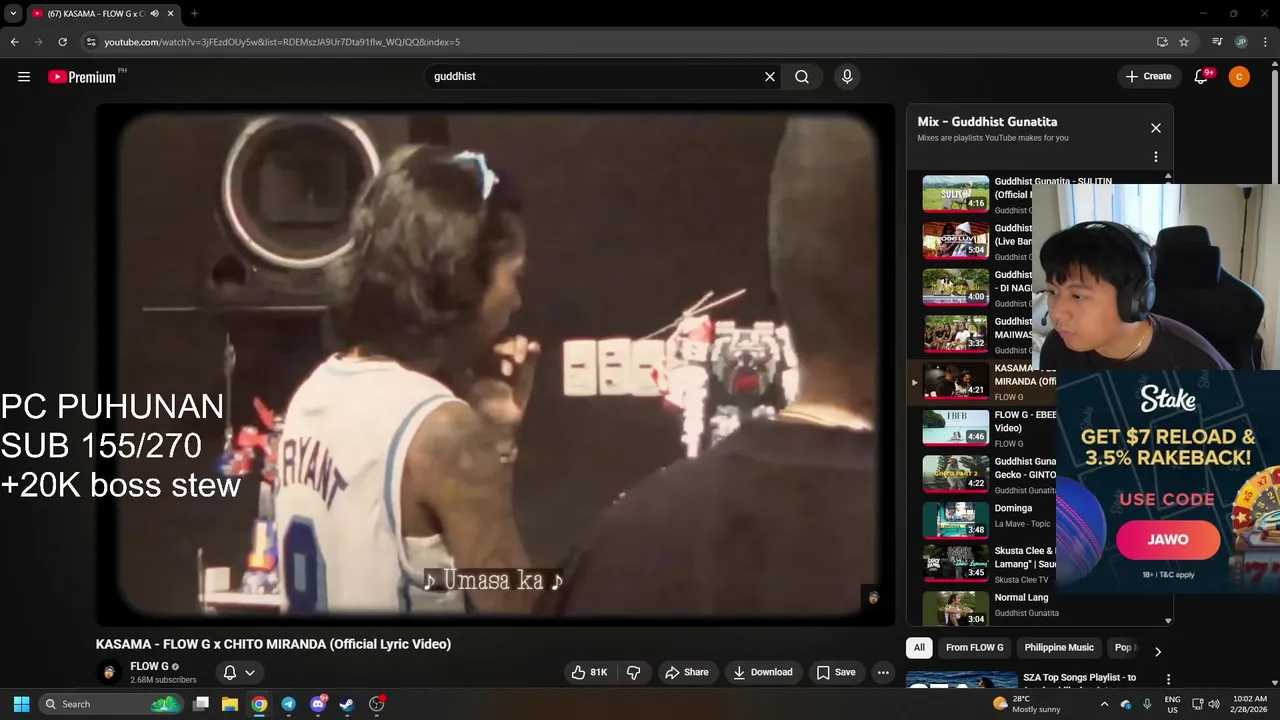Select the Philippine Music chip
This screenshot has width=1280, height=720.
point(1059,647)
